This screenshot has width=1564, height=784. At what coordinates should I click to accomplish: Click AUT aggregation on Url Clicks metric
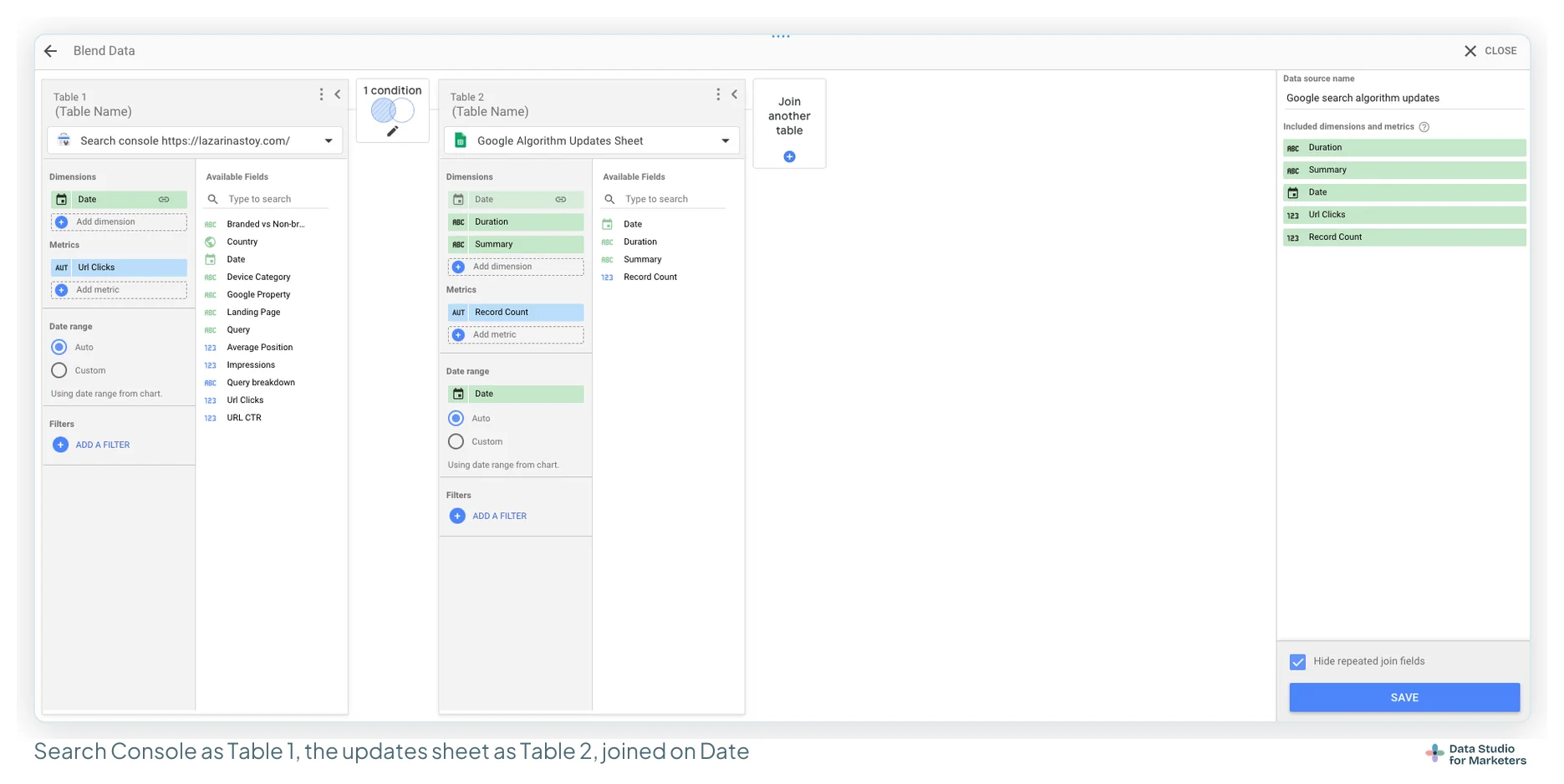click(x=62, y=267)
